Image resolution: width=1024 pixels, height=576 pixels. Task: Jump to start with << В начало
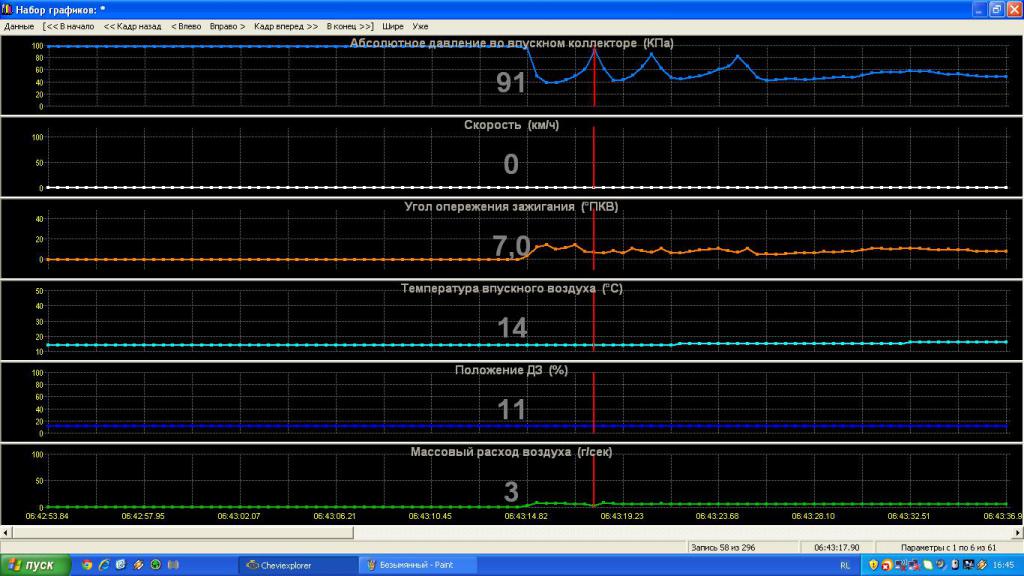tap(70, 26)
